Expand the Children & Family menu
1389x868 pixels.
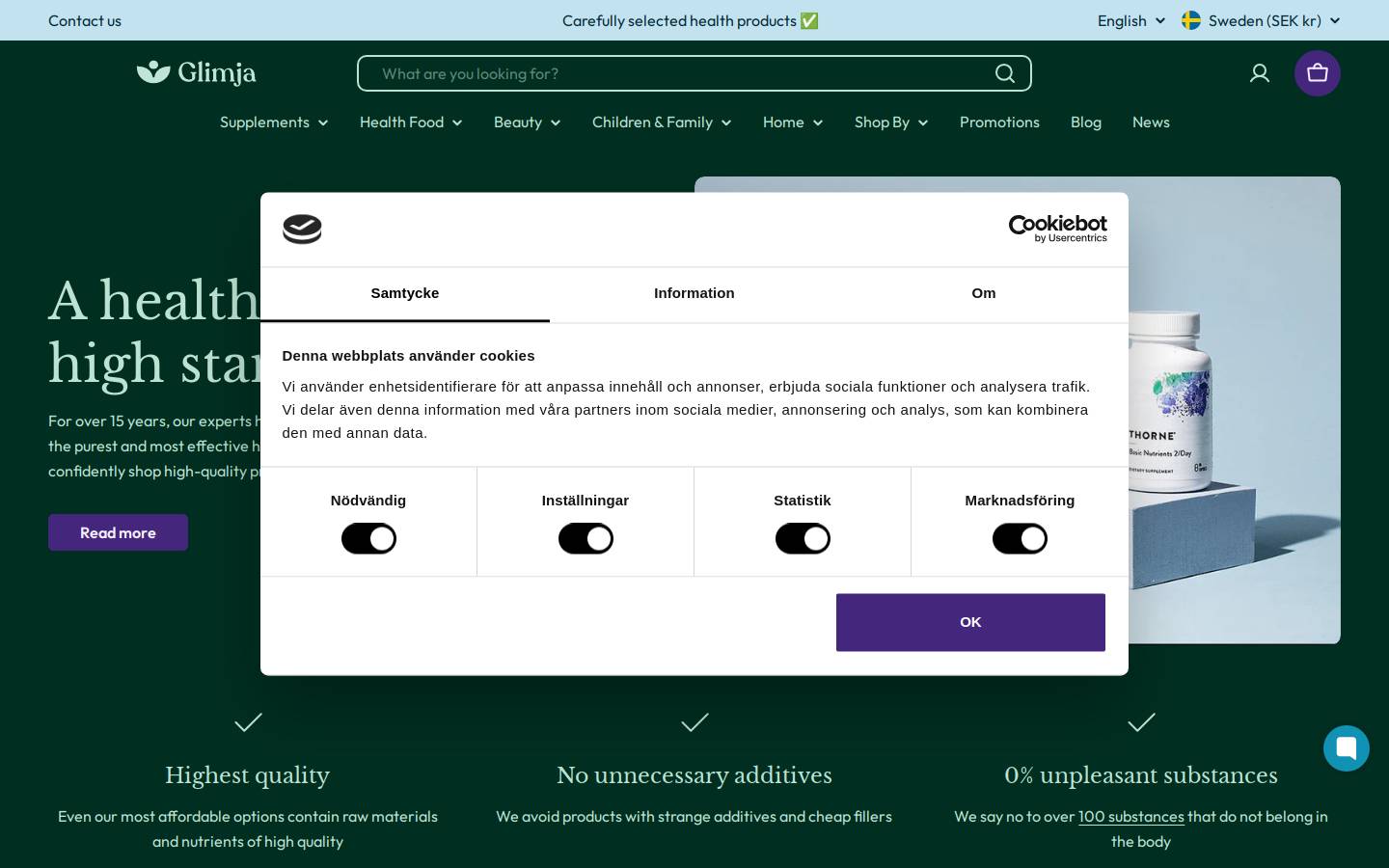(662, 122)
